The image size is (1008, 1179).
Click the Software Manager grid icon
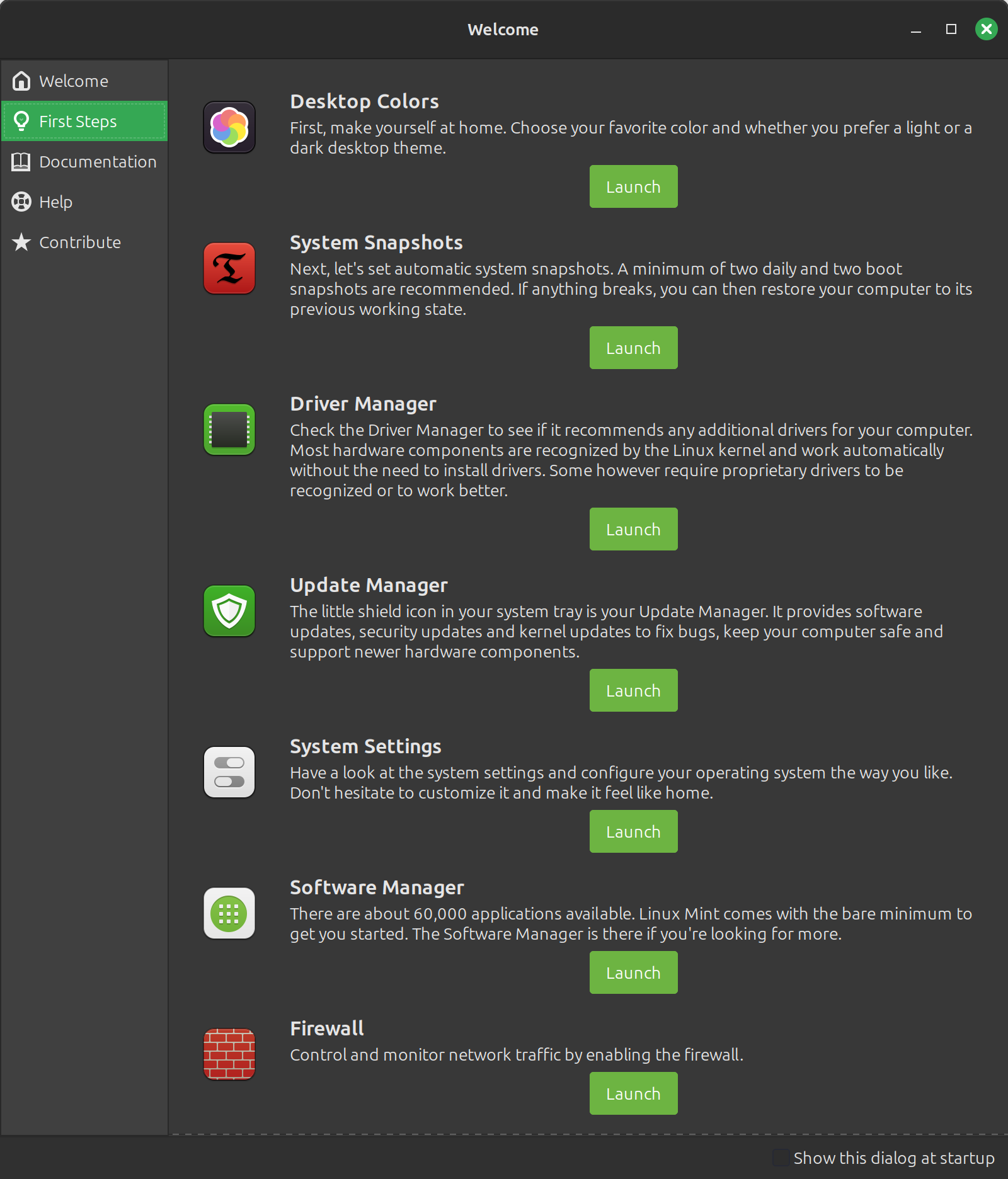click(229, 913)
